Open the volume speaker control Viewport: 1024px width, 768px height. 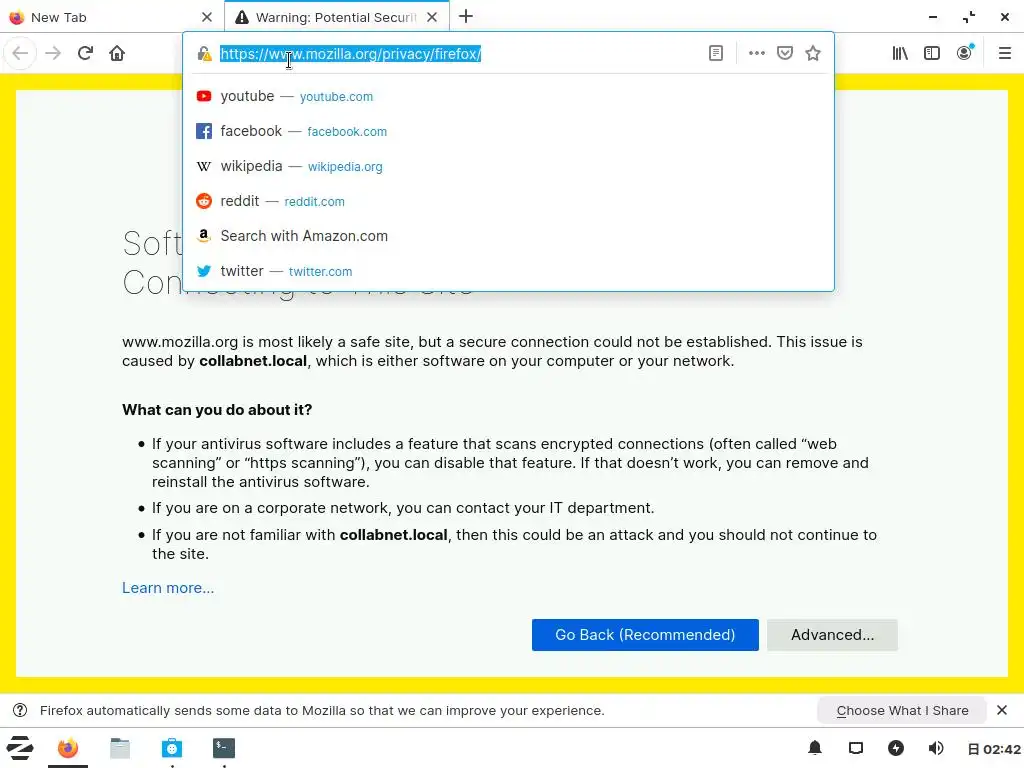point(936,748)
